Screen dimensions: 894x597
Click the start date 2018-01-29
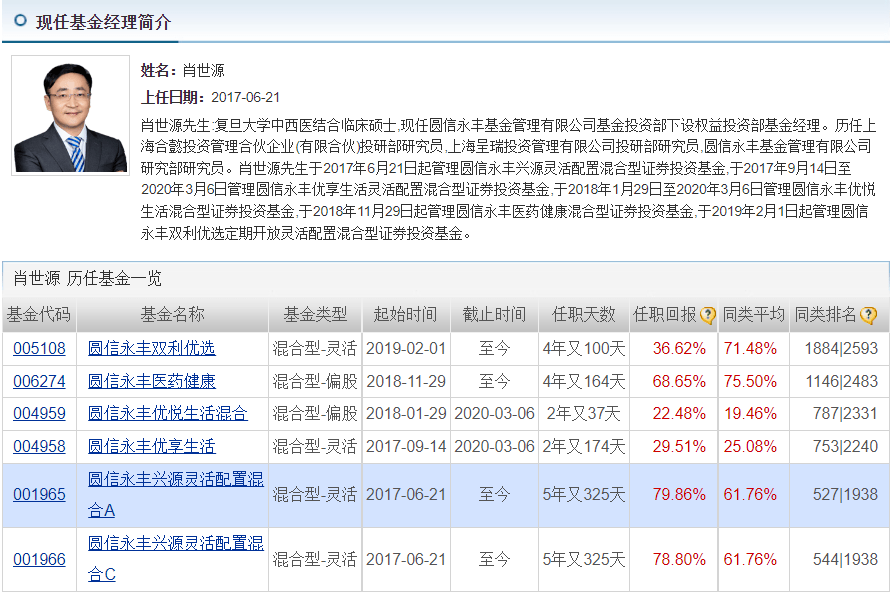pyautogui.click(x=406, y=413)
